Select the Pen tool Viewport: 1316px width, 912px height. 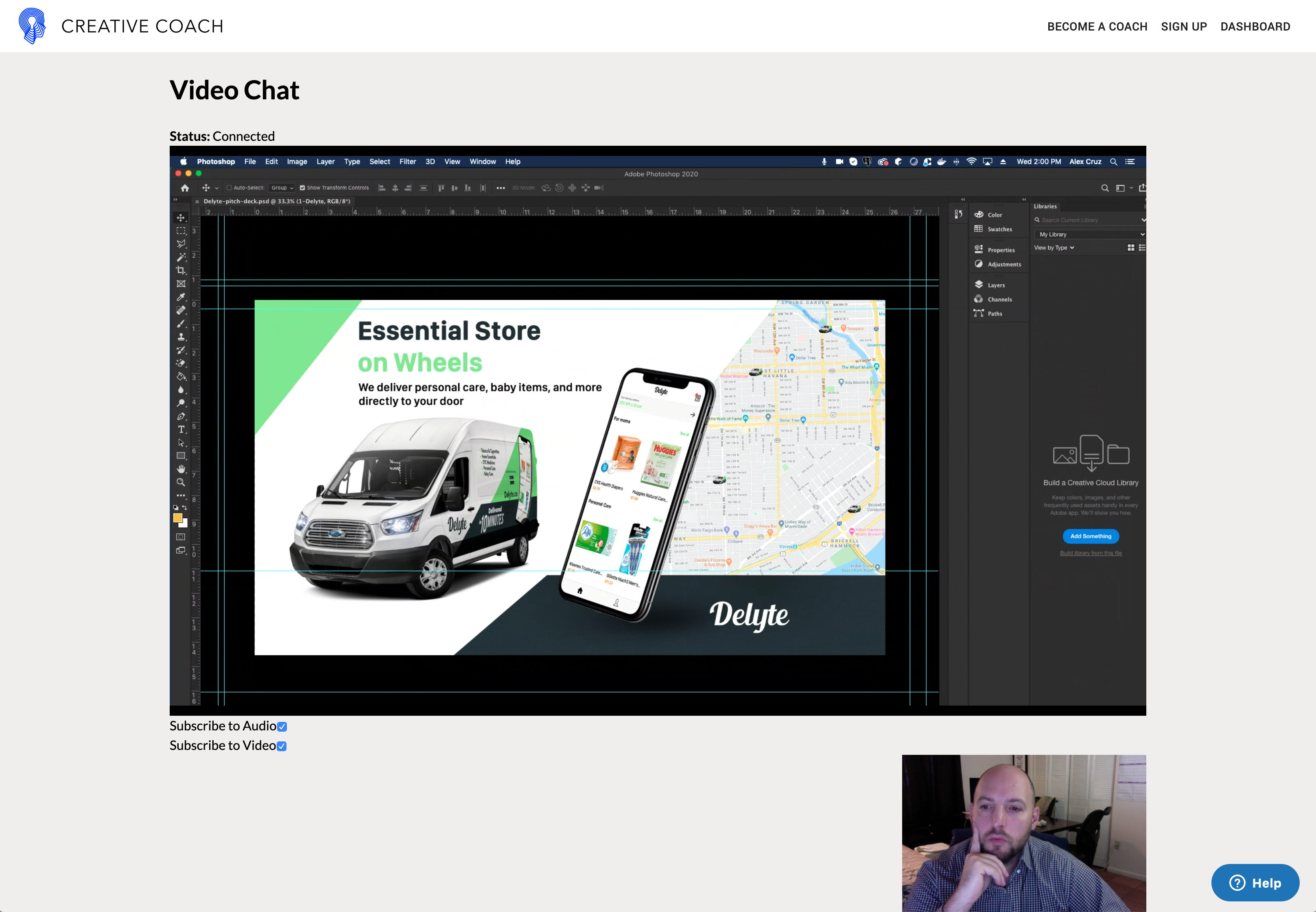click(181, 417)
